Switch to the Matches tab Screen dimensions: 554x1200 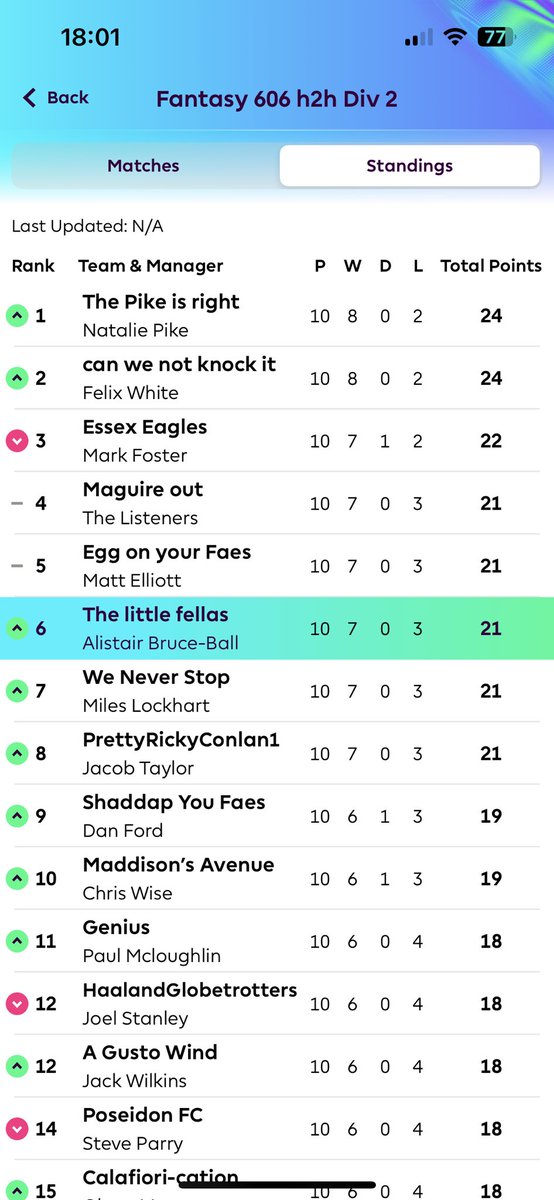[143, 166]
